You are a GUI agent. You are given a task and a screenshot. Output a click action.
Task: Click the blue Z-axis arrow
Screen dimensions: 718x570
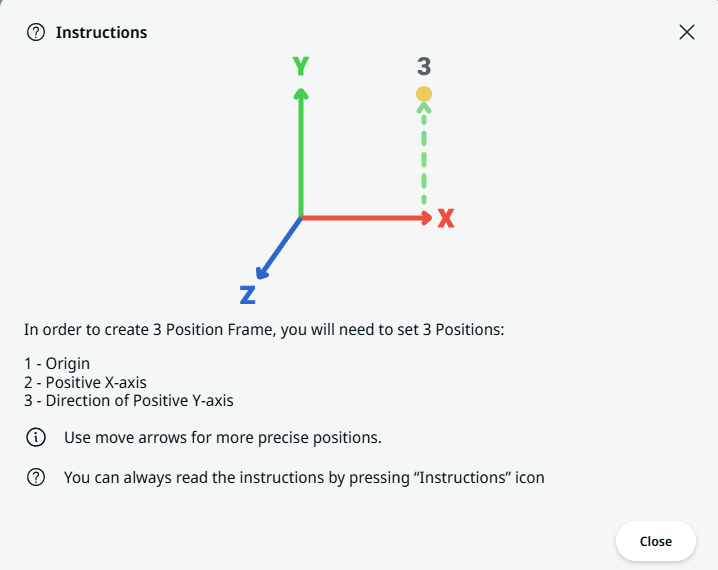279,250
